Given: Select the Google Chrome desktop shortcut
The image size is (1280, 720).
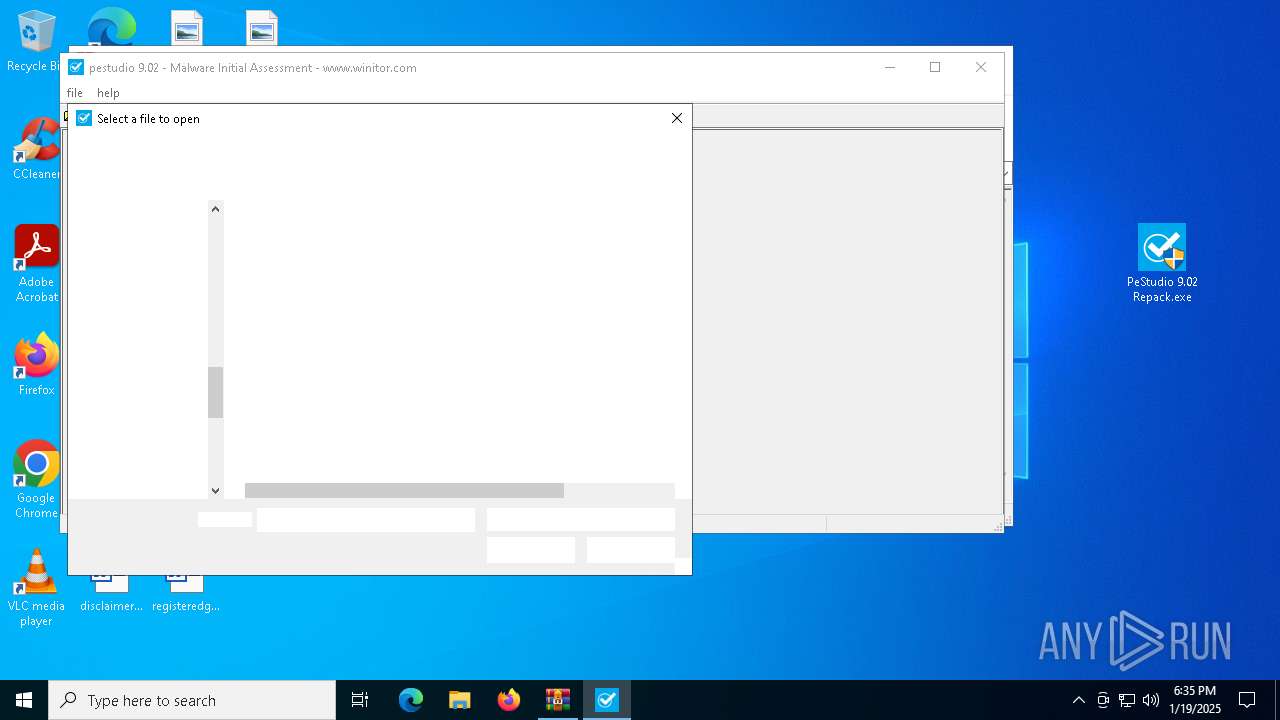Looking at the screenshot, I should [36, 479].
